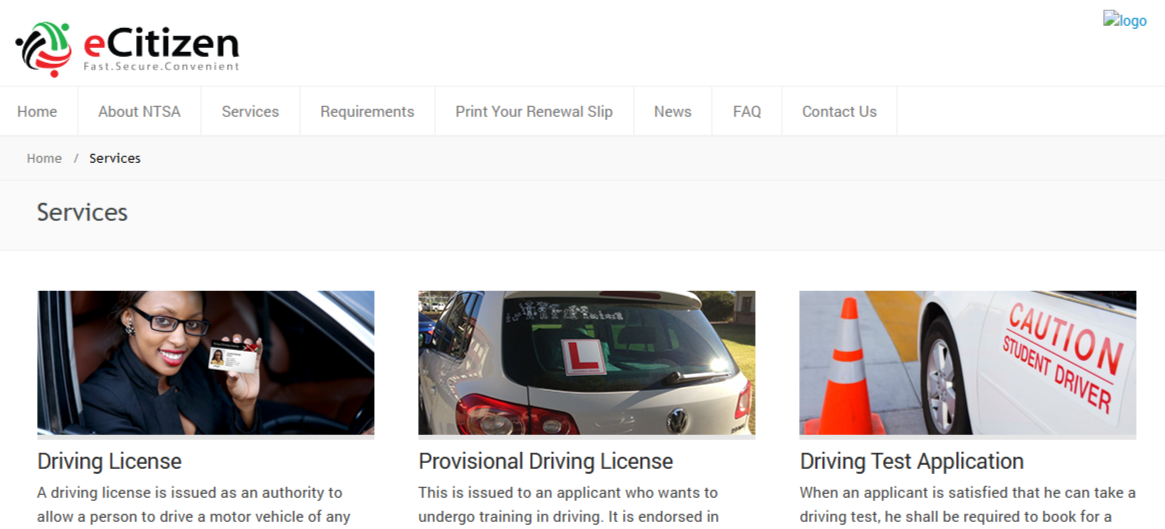1165x529 pixels.
Task: Open the Provisional Driving License car image
Action: pos(587,363)
